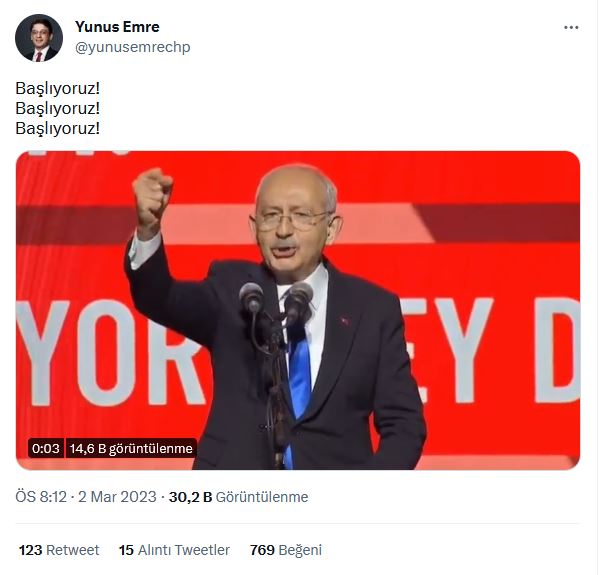The image size is (605, 575).
Task: Show the 769 Beğeni list
Action: [286, 550]
